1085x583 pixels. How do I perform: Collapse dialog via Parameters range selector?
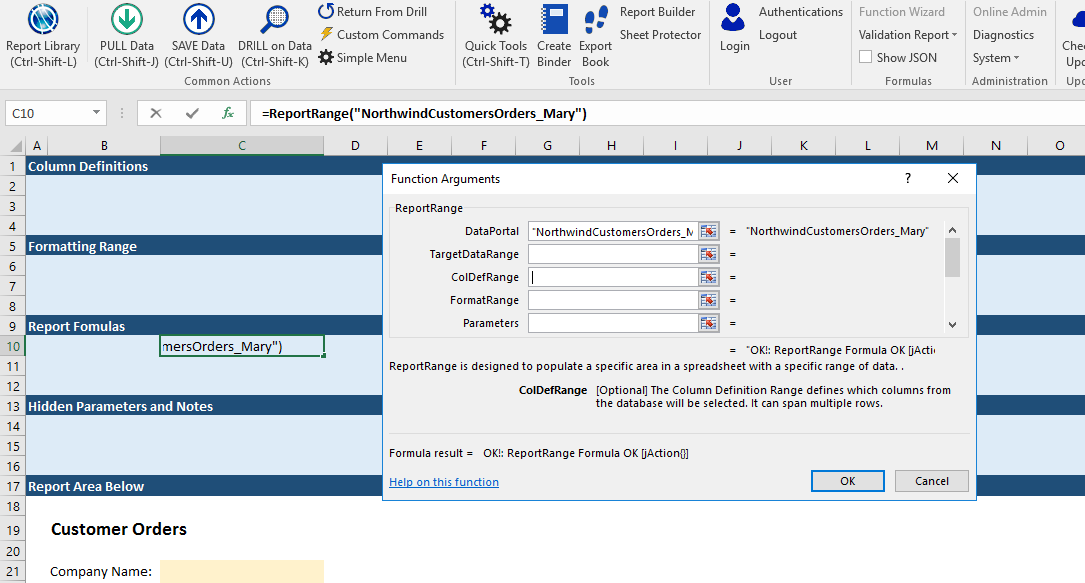[x=709, y=323]
